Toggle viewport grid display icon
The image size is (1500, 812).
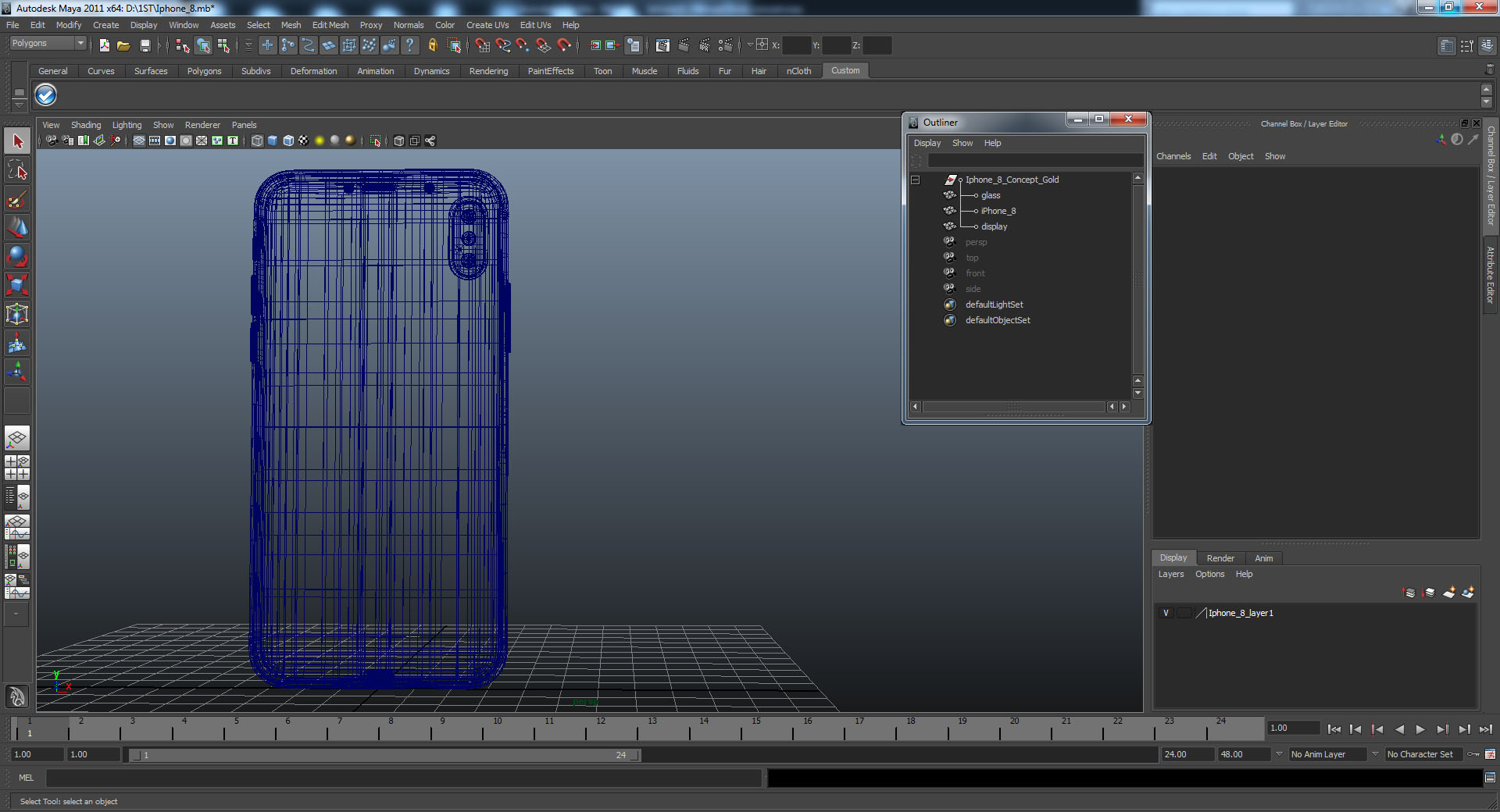tap(139, 141)
